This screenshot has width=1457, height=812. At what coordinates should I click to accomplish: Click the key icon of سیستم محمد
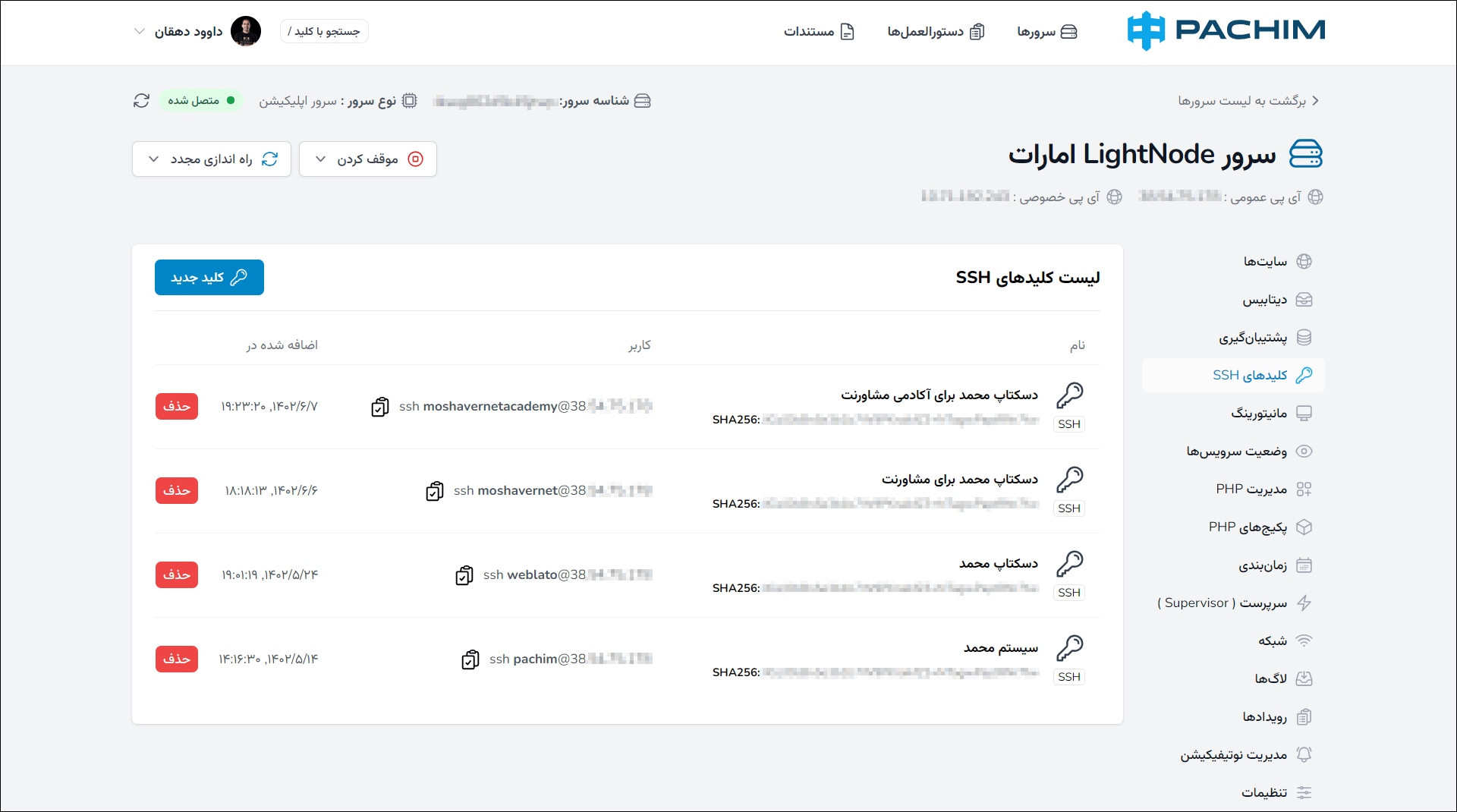[x=1070, y=648]
